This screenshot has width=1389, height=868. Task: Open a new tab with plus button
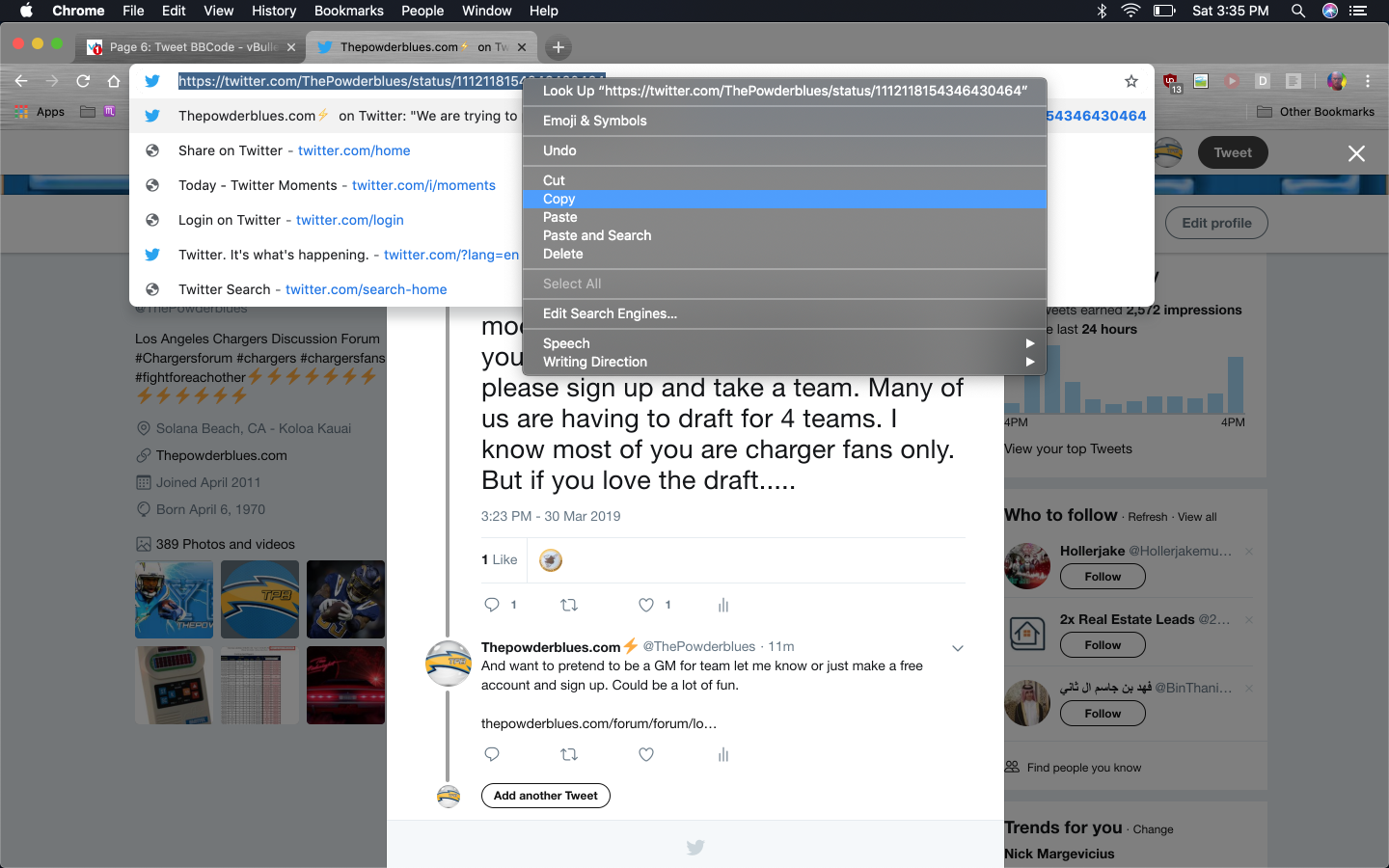[x=558, y=46]
